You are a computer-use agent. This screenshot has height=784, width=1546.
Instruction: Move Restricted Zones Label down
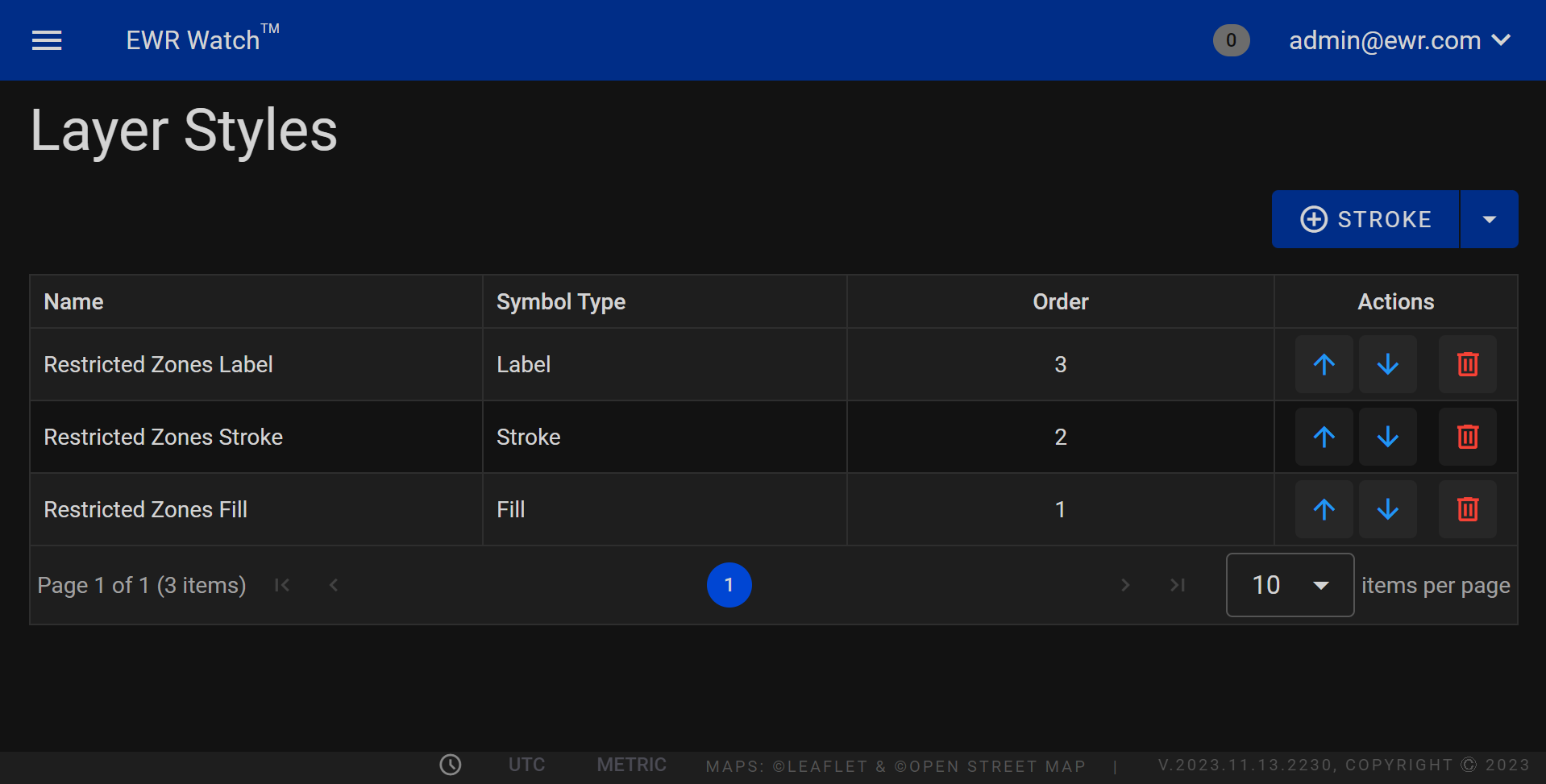click(x=1387, y=364)
